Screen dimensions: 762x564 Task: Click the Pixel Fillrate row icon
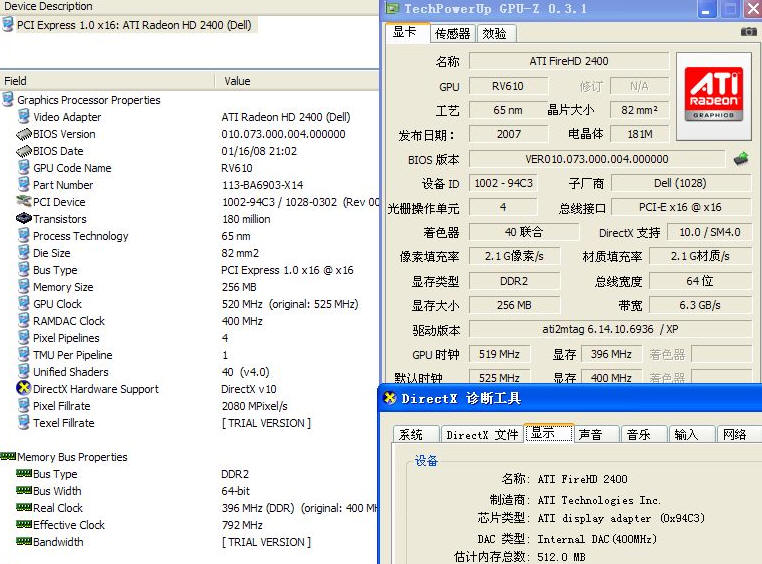click(23, 405)
